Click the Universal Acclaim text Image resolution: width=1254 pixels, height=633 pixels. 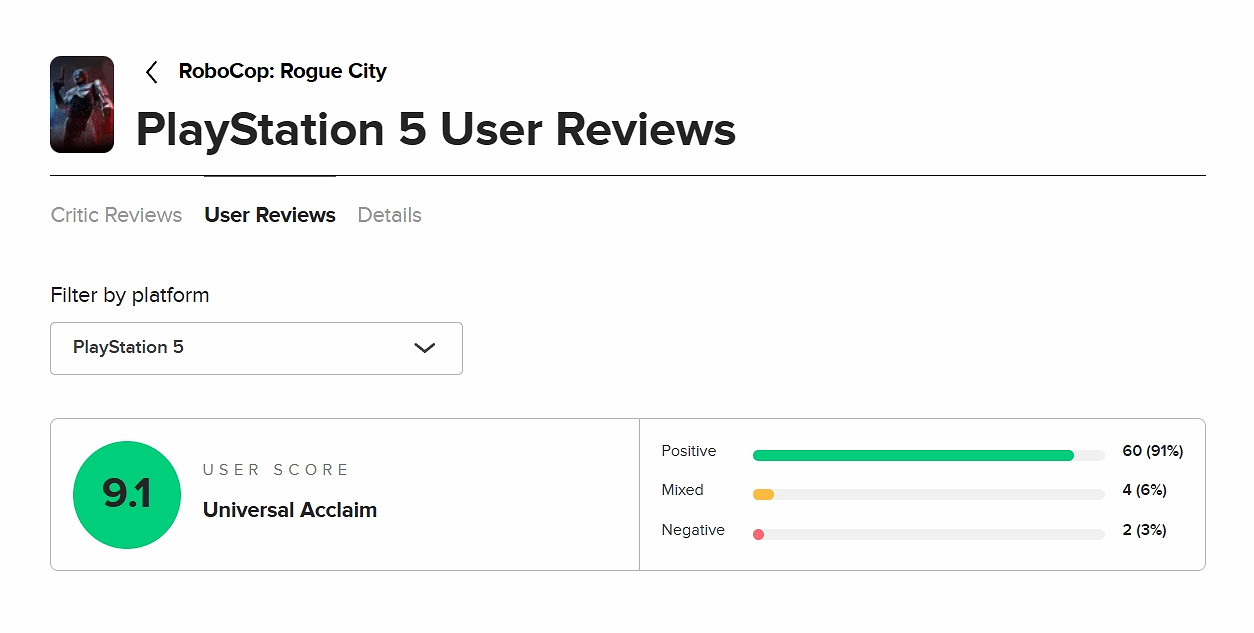(x=290, y=510)
